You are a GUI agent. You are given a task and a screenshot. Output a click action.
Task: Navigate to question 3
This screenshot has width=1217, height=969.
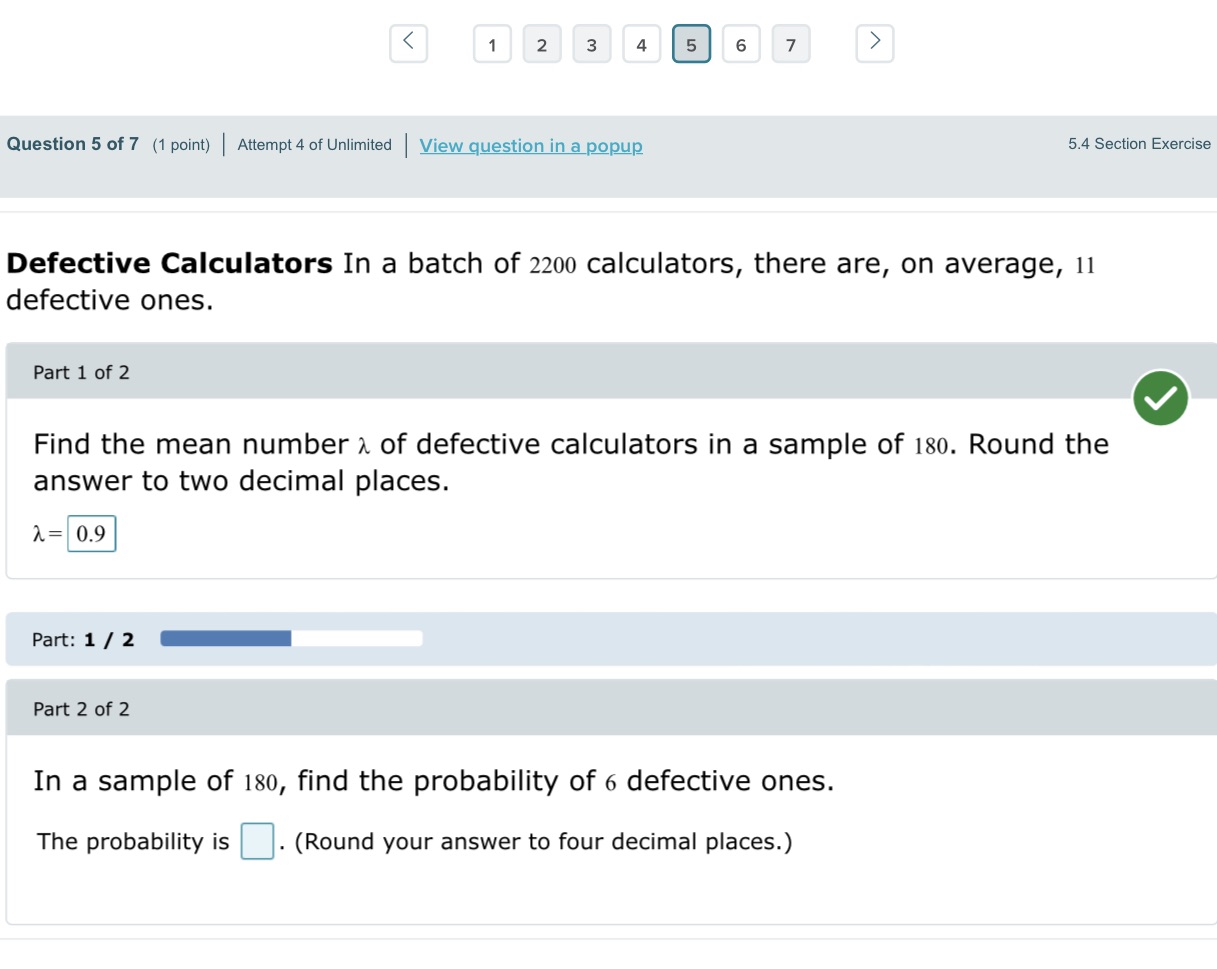(592, 45)
